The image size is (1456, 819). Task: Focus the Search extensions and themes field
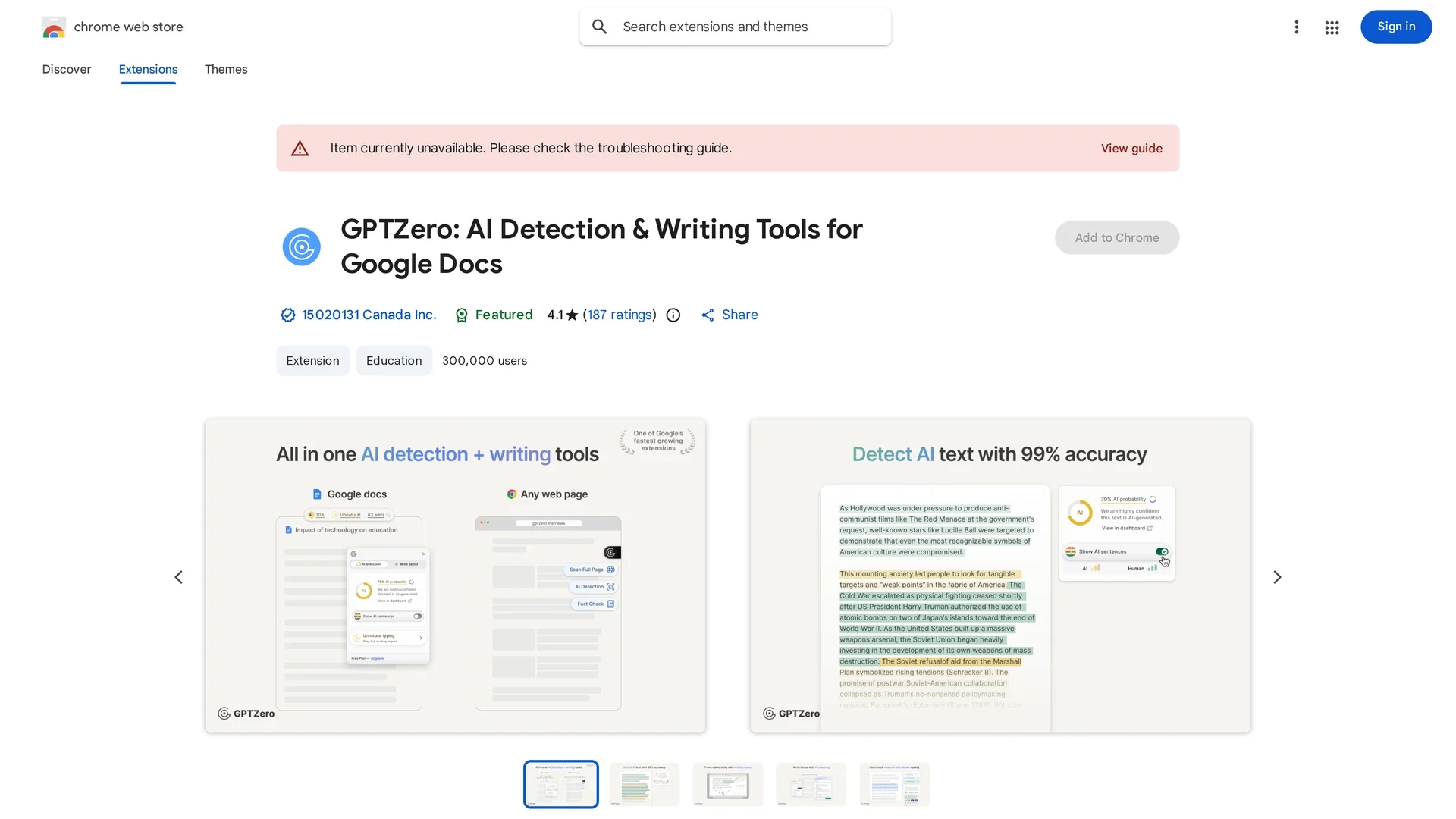tap(736, 27)
